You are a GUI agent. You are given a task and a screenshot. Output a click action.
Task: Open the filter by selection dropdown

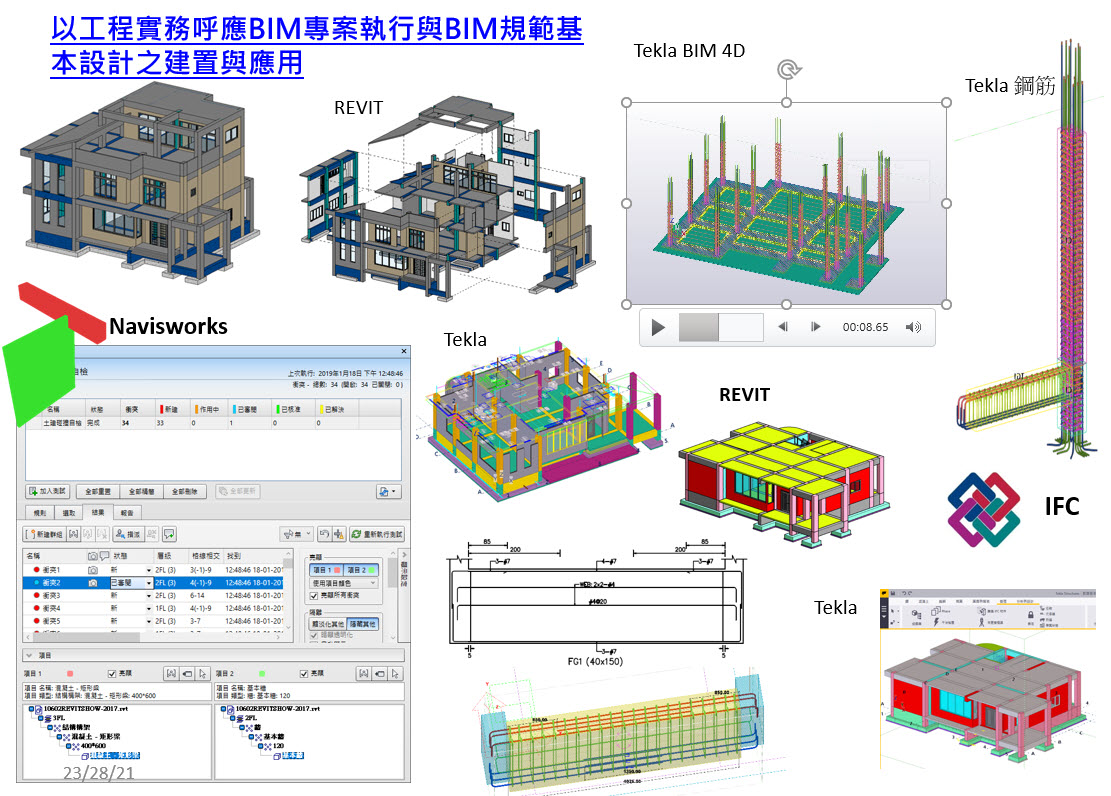(x=297, y=534)
